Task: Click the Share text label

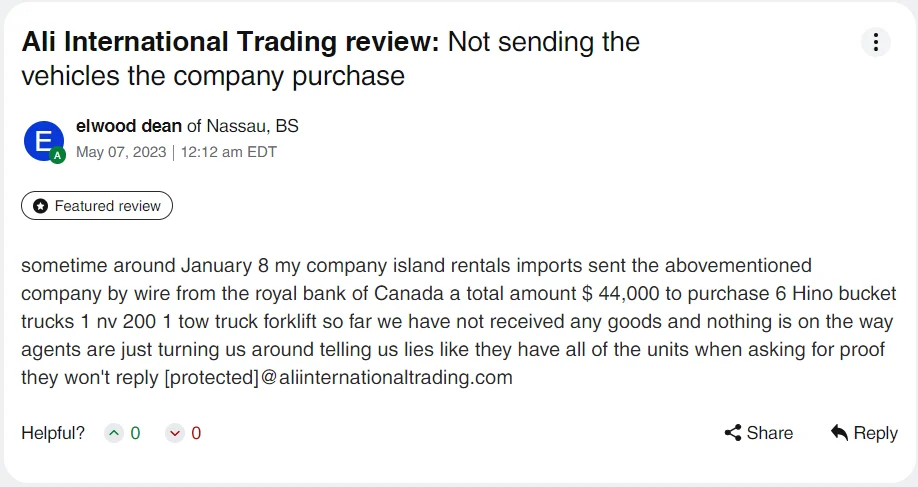Action: pos(769,433)
